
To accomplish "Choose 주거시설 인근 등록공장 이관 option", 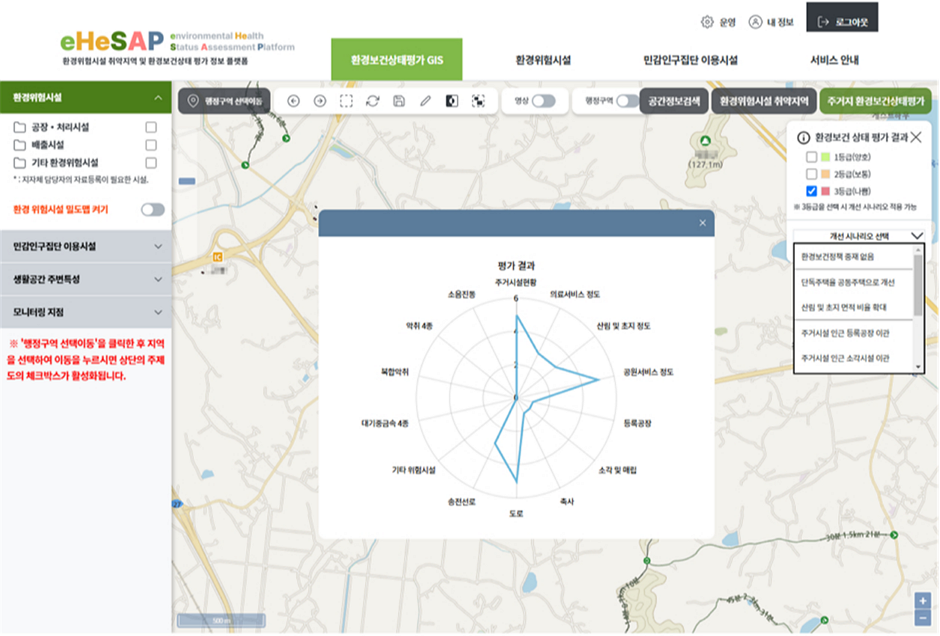I will pos(854,333).
